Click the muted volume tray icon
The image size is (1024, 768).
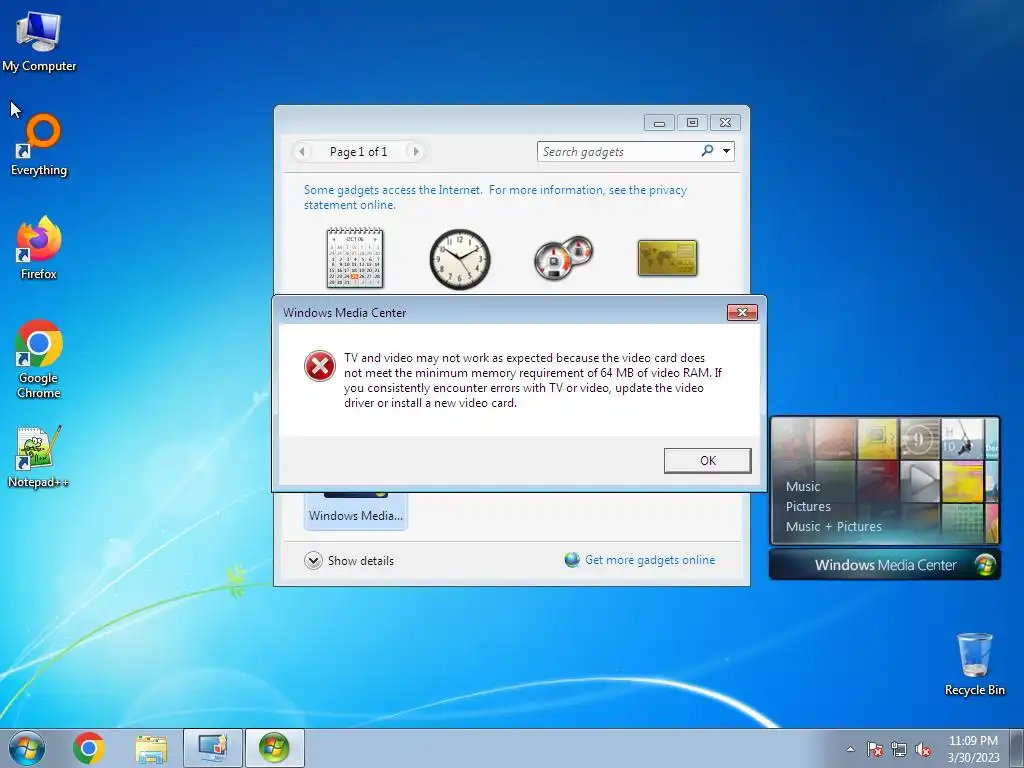click(923, 750)
